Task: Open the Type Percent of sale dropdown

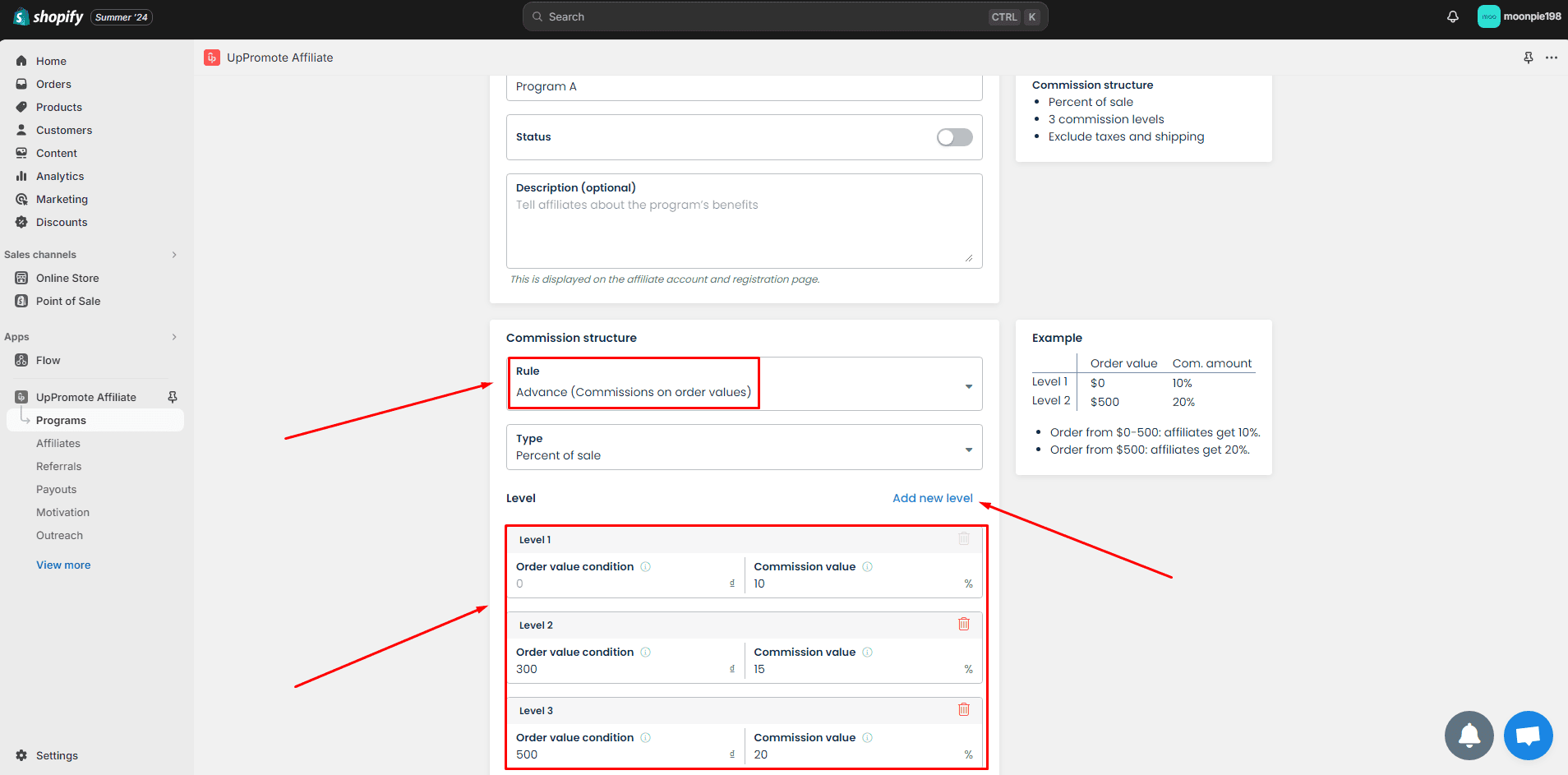Action: pyautogui.click(x=745, y=447)
